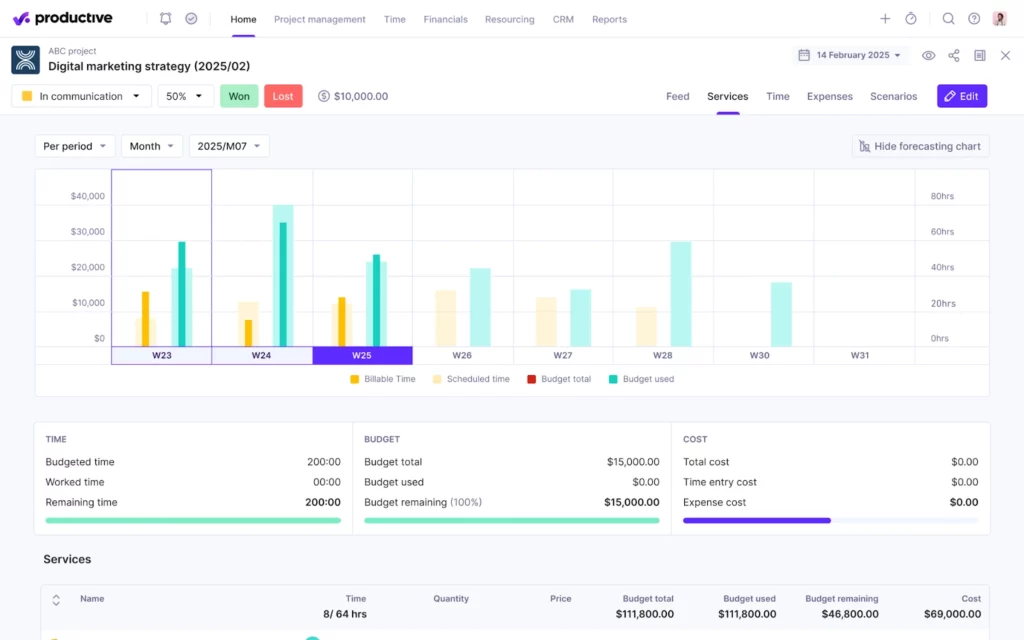The height and width of the screenshot is (640, 1024).
Task: Toggle the eye watch icon
Action: 928,56
